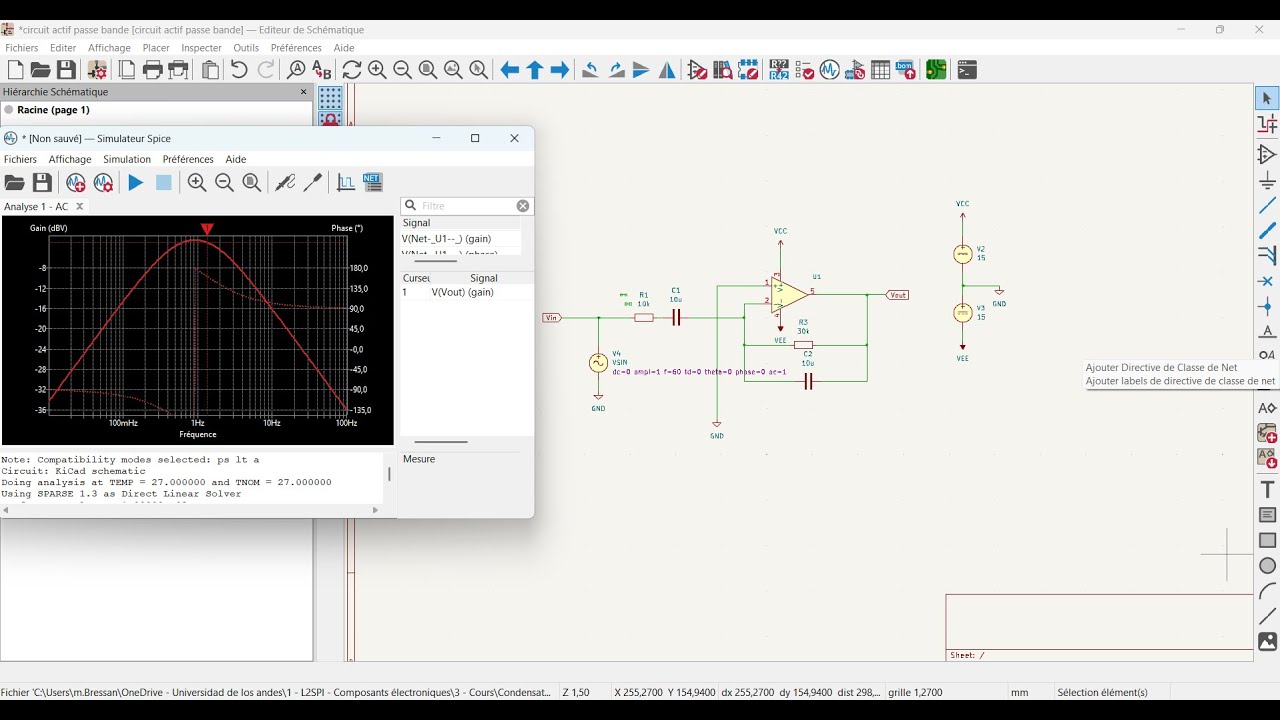The width and height of the screenshot is (1280, 720).
Task: Open Find and Replace tool
Action: tap(321, 70)
